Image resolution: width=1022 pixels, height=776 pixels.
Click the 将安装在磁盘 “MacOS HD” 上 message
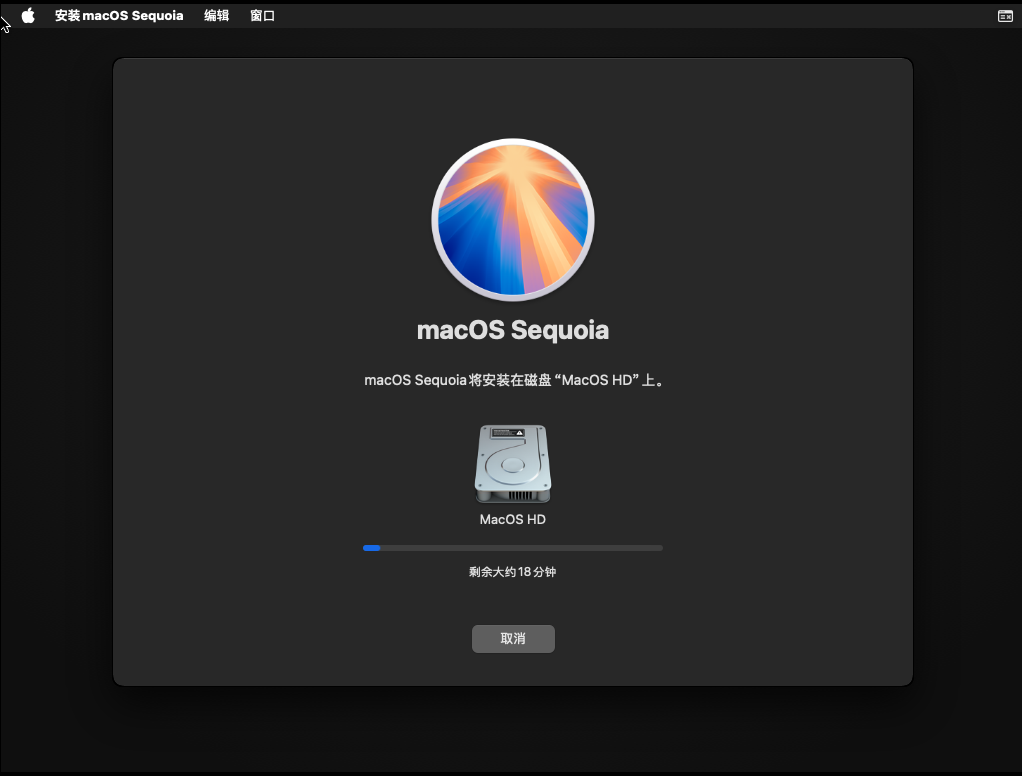pyautogui.click(x=514, y=380)
